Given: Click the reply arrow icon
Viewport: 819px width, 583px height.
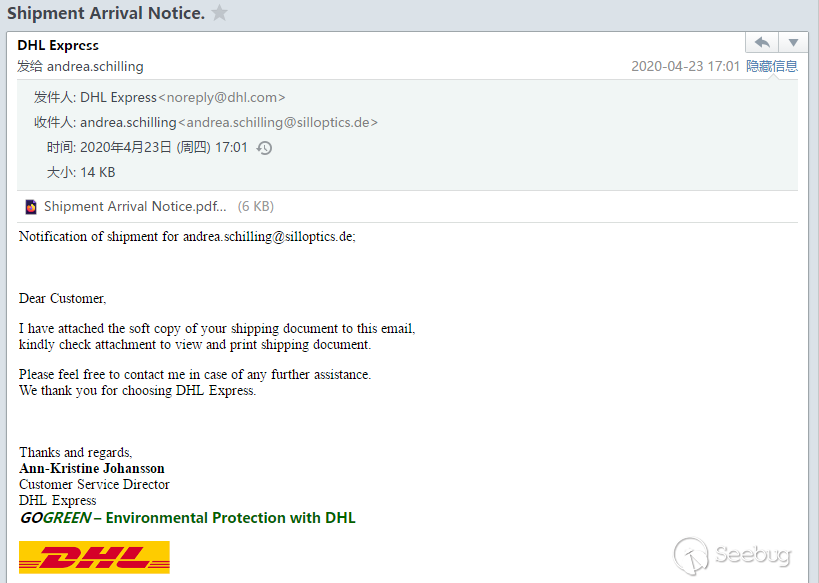Looking at the screenshot, I should pyautogui.click(x=762, y=42).
